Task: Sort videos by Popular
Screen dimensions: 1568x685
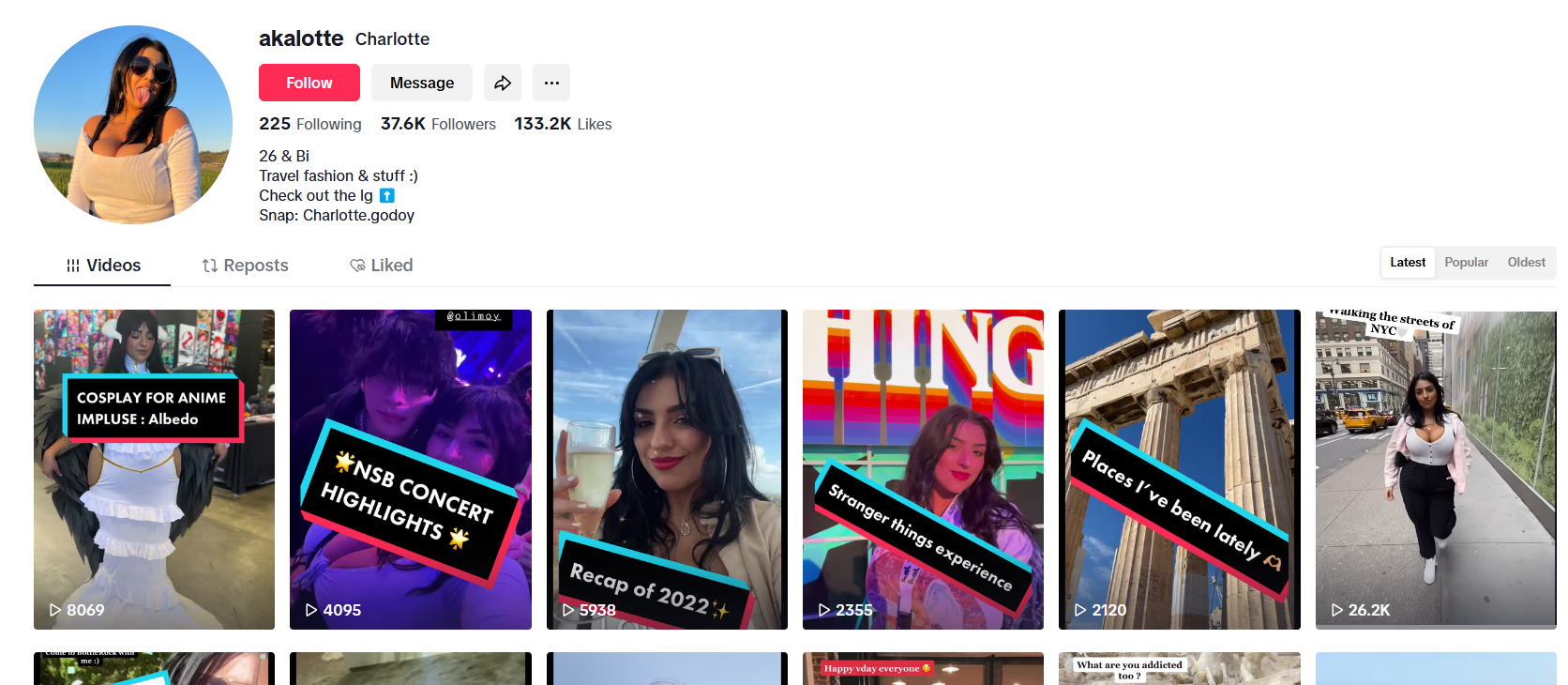Action: tap(1466, 263)
